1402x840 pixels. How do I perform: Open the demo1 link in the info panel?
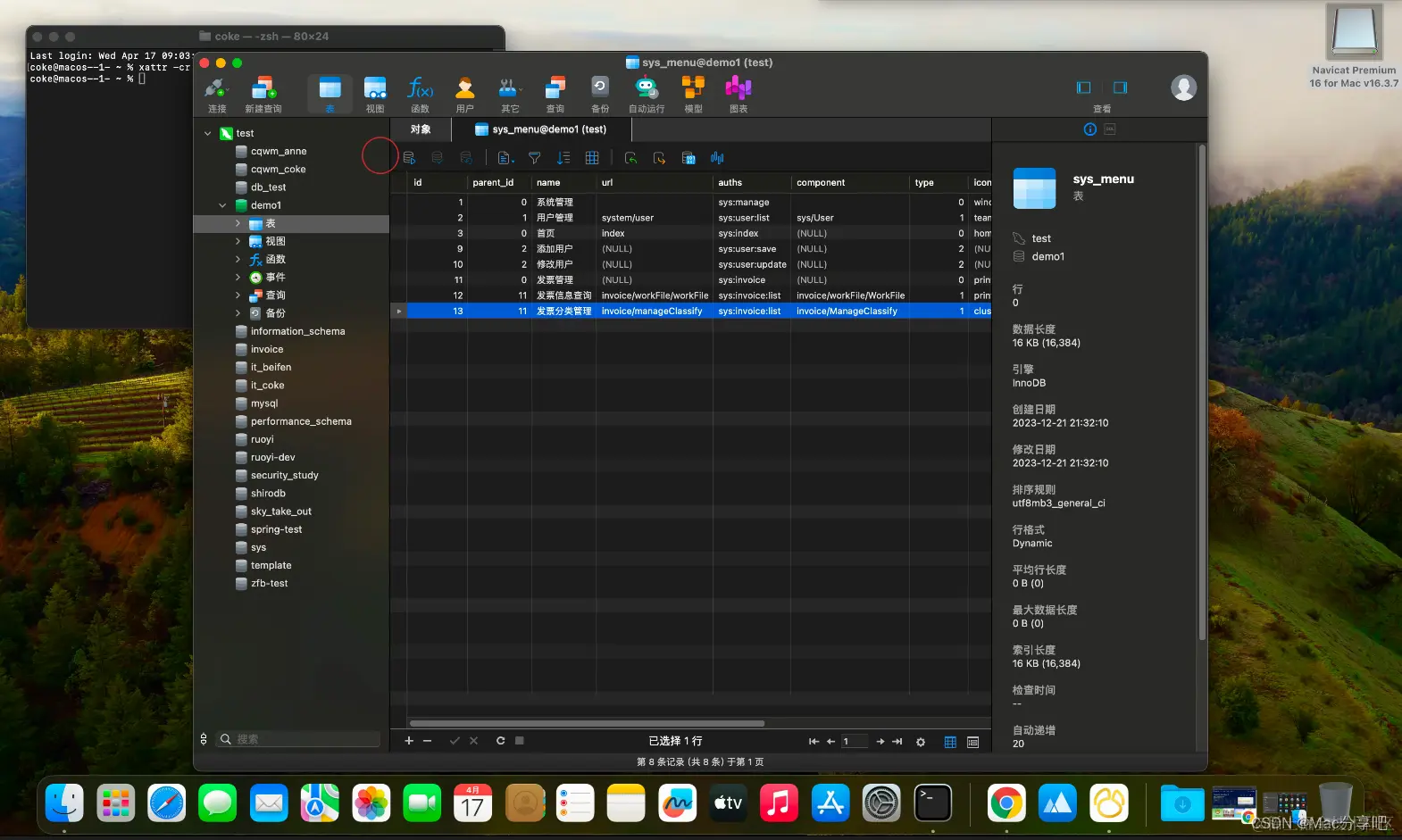(x=1047, y=256)
